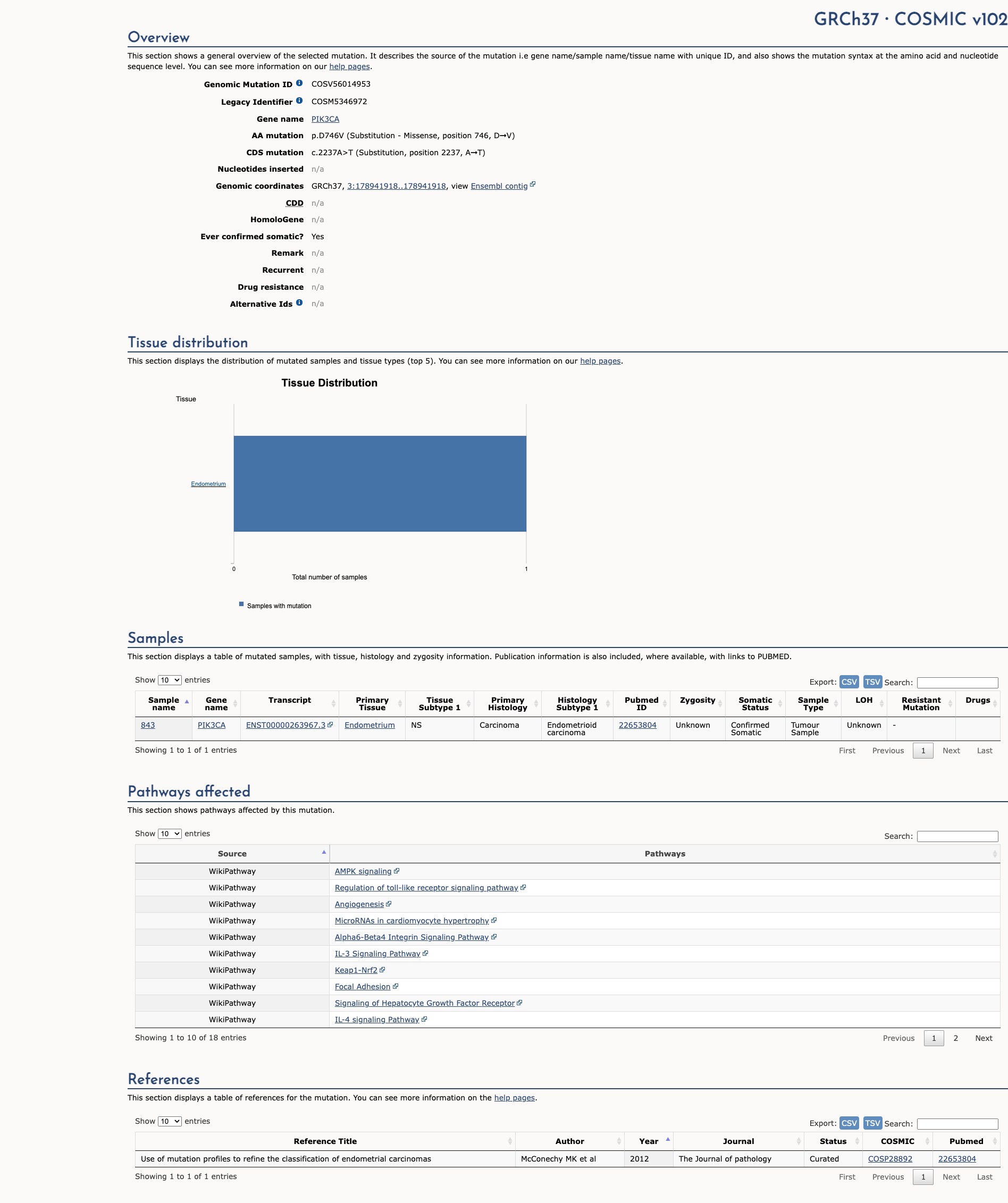Open help pages link in References section

pyautogui.click(x=514, y=1098)
